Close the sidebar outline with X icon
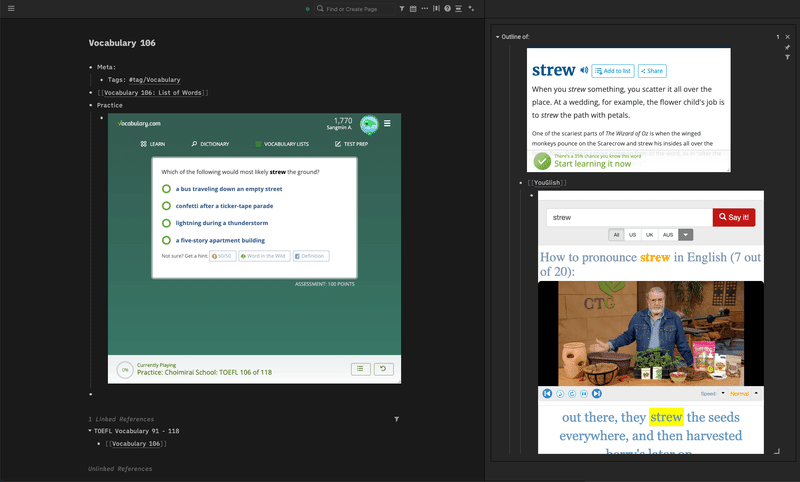800x482 pixels. tap(787, 37)
